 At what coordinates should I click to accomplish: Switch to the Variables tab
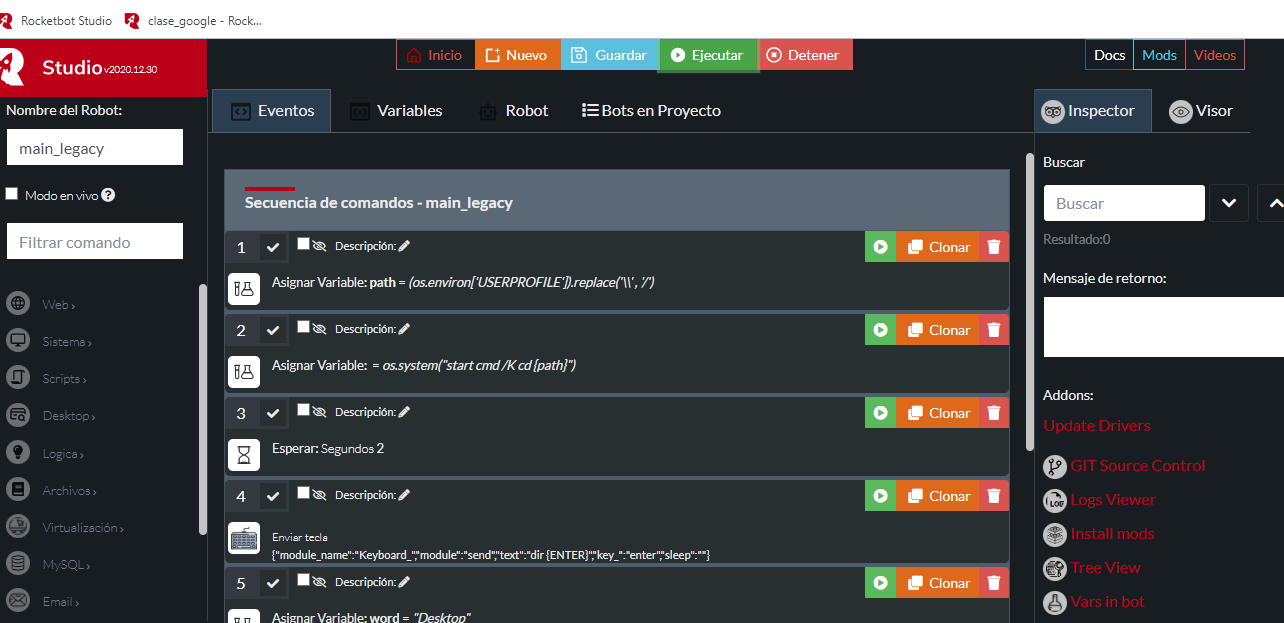(x=396, y=111)
